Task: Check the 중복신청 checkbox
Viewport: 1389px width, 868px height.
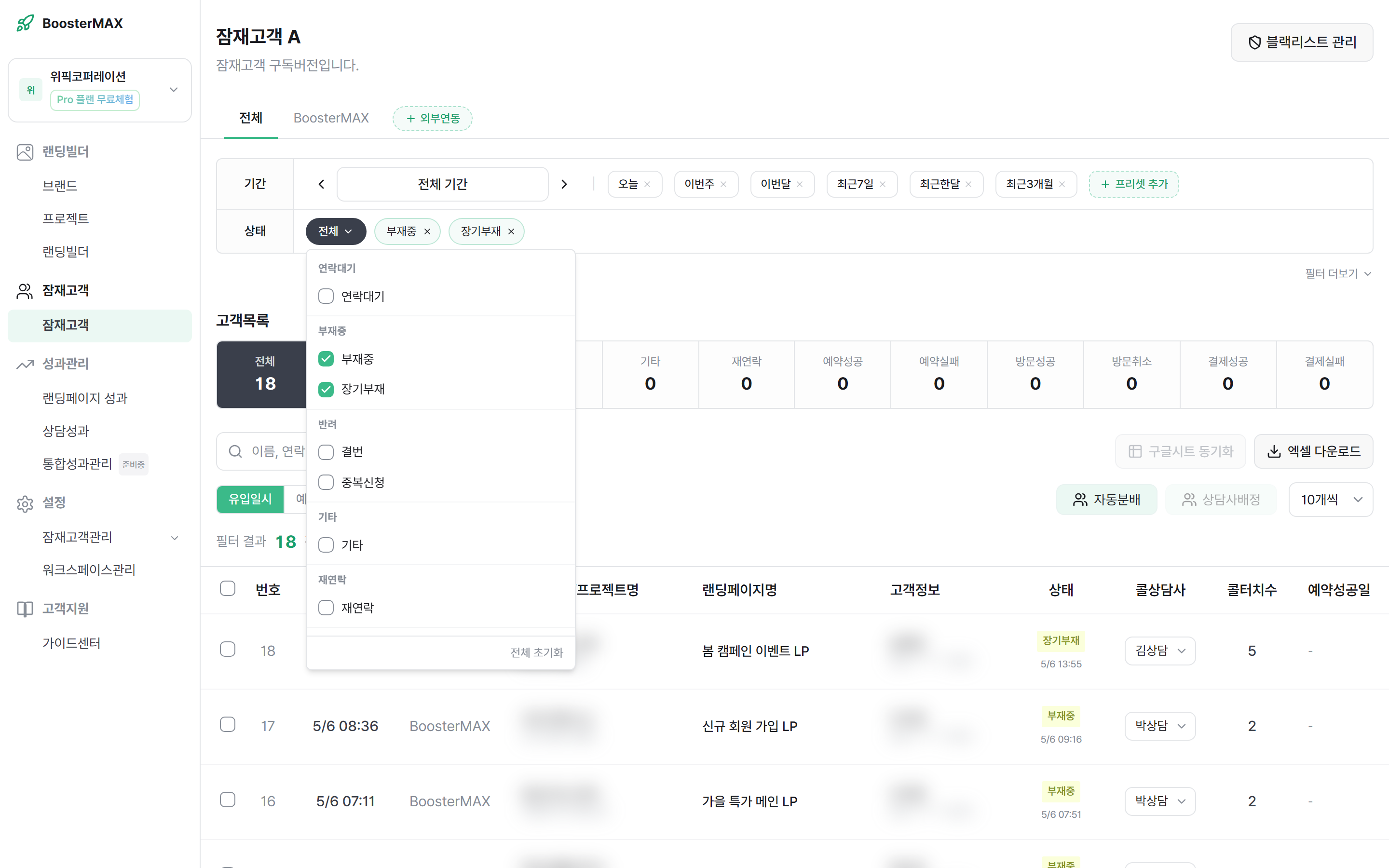Action: pyautogui.click(x=326, y=482)
